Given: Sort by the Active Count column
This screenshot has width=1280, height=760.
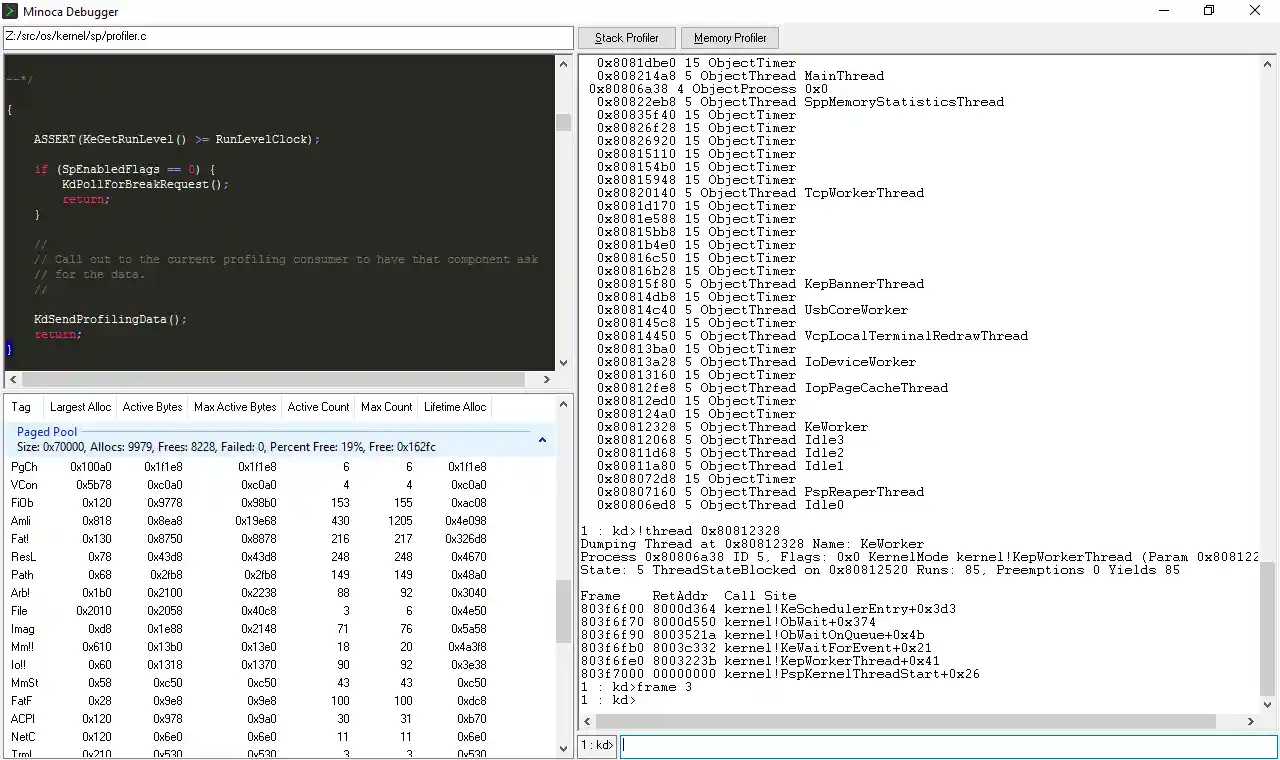Looking at the screenshot, I should click(x=318, y=406).
